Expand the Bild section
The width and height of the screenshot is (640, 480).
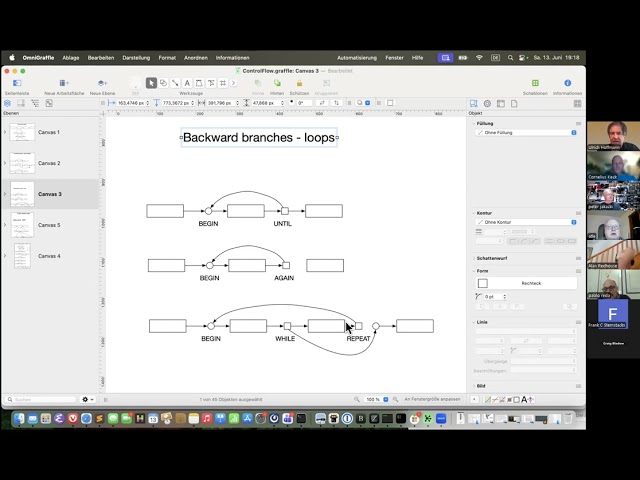[x=474, y=386]
